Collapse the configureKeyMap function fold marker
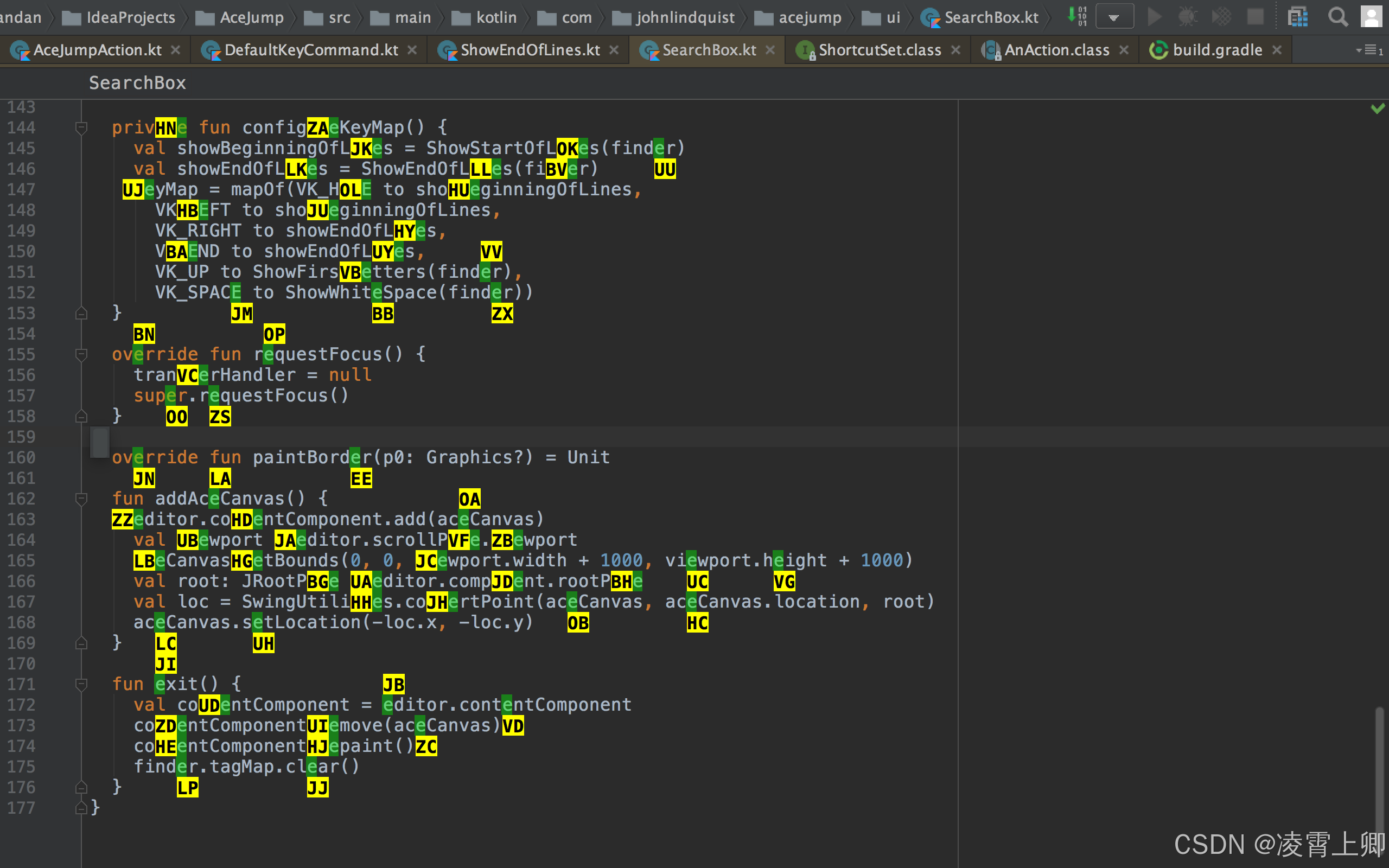This screenshot has width=1389, height=868. [81, 127]
